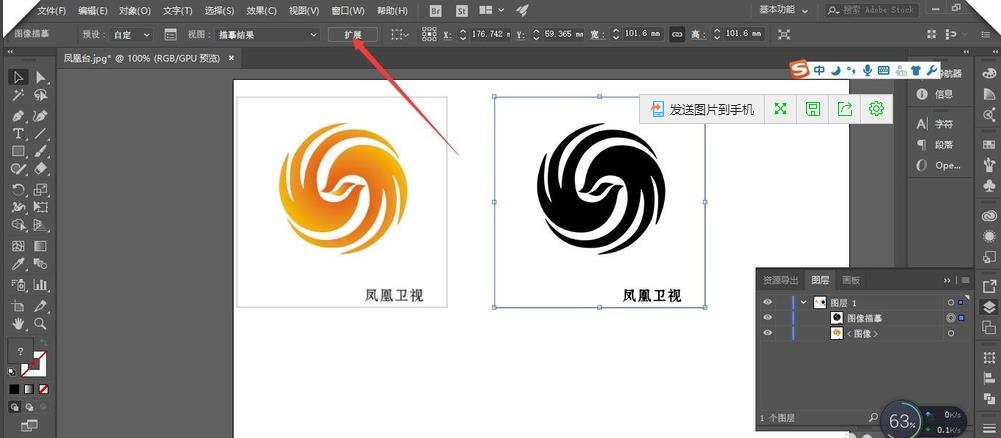This screenshot has height=438, width=1001.
Task: Click the fill color swatch in toolbox
Action: 20,351
